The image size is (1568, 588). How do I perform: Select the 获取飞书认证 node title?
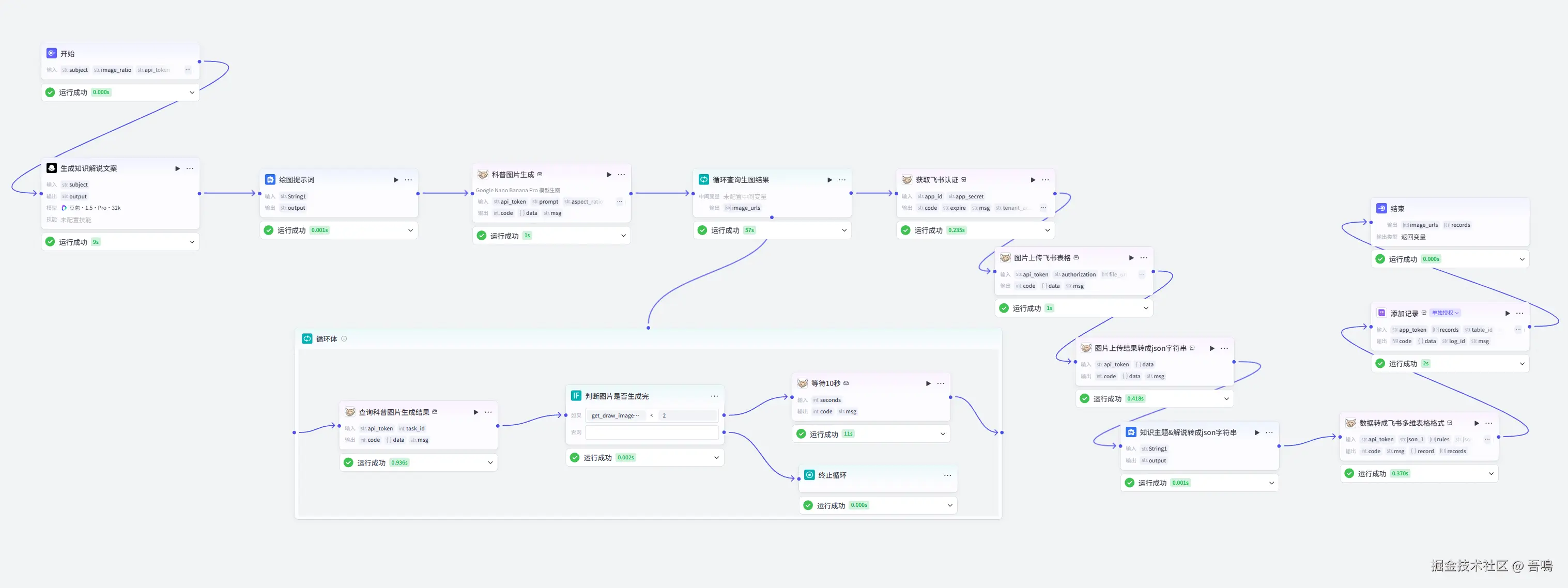(x=937, y=180)
